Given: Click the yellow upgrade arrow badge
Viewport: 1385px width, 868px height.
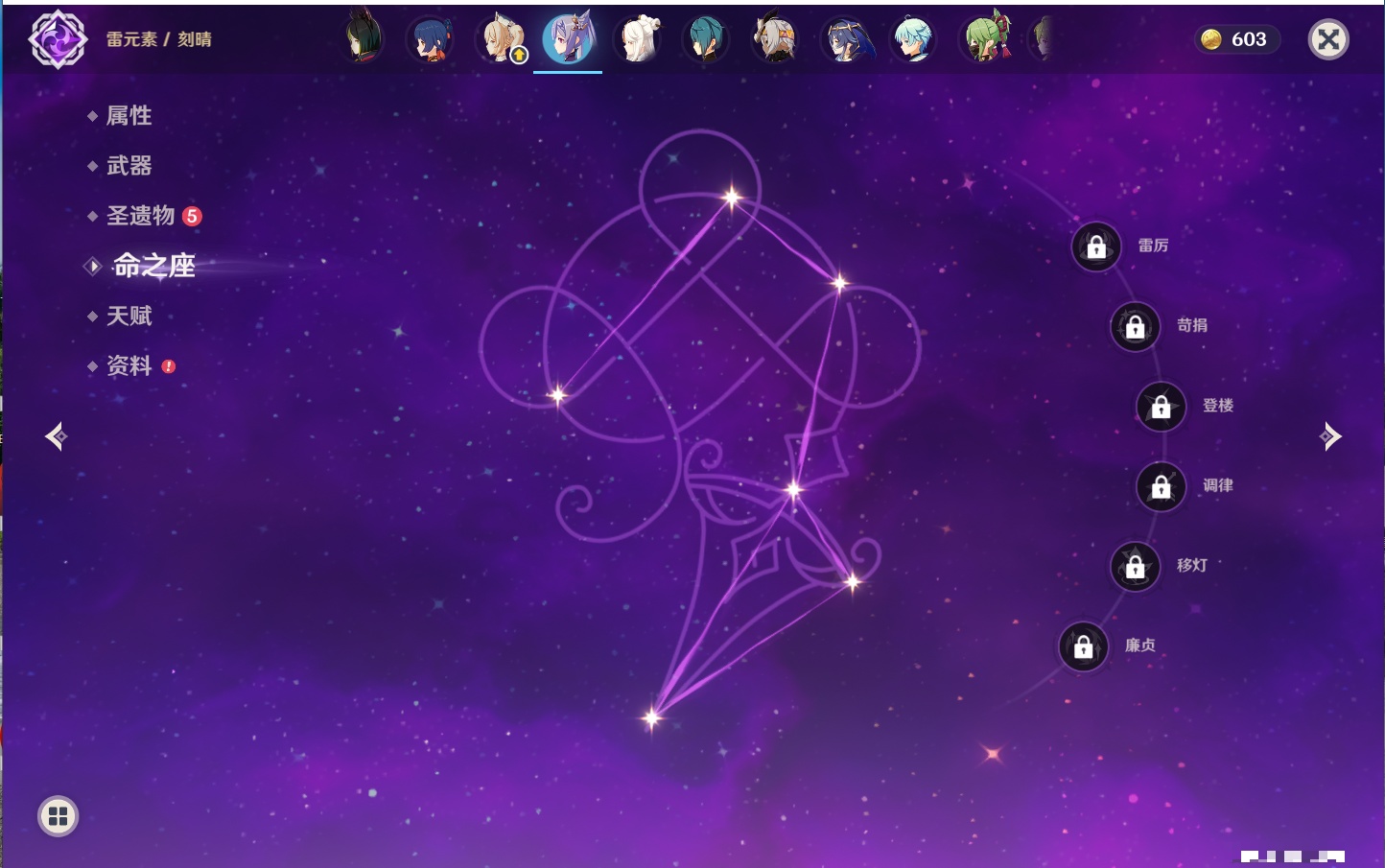Looking at the screenshot, I should coord(519,55).
